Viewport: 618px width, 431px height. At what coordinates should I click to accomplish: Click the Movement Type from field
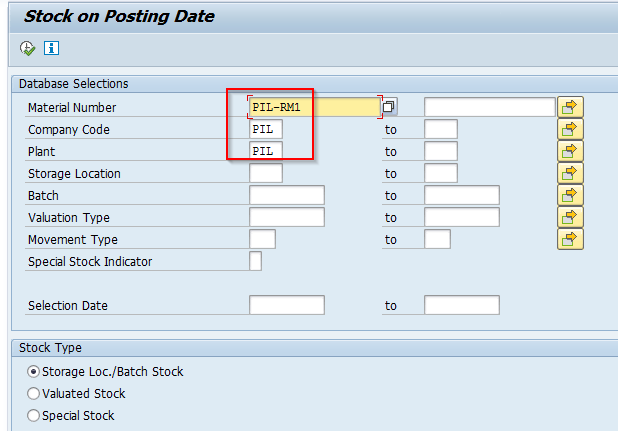coord(262,240)
